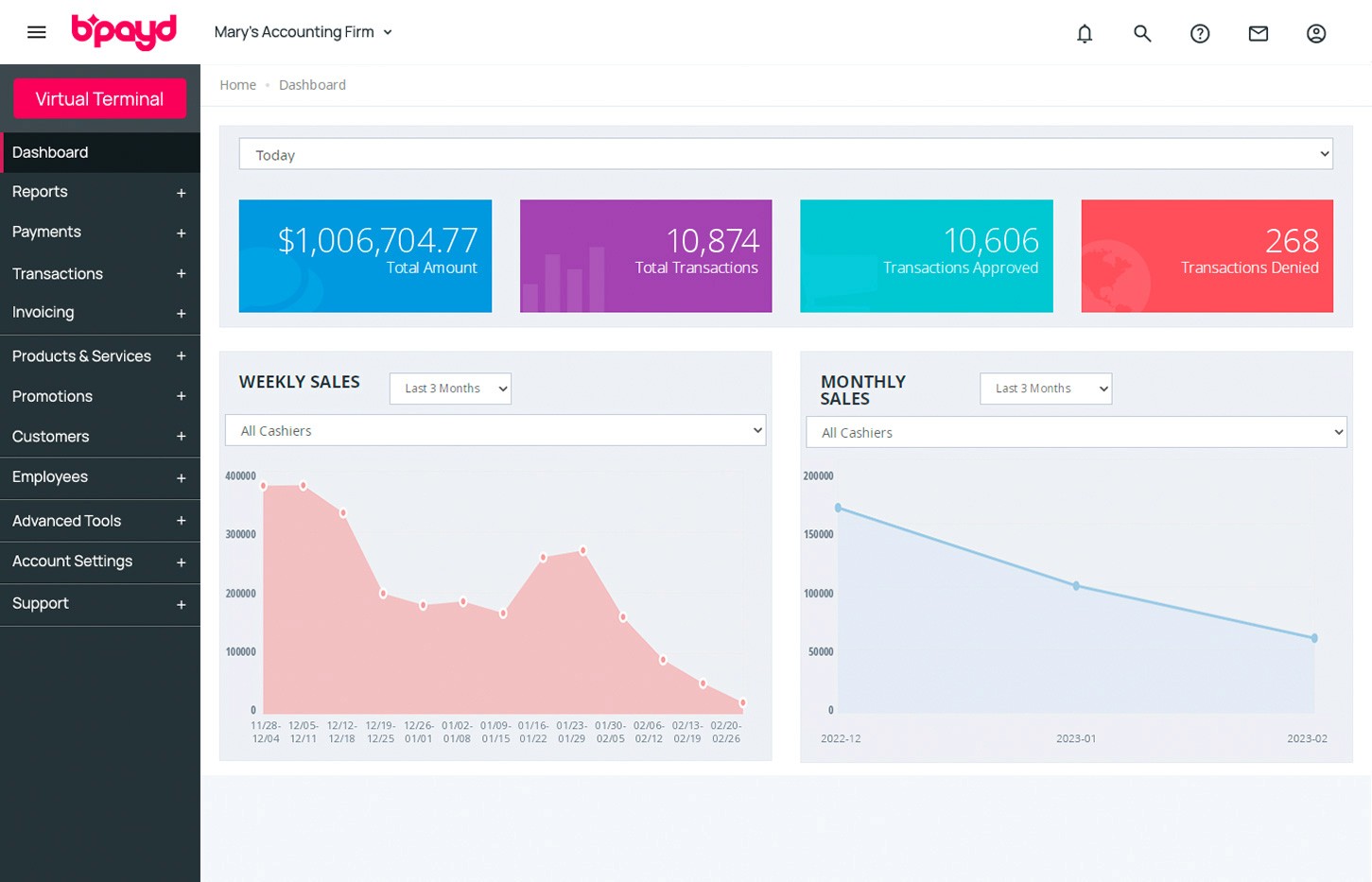Open the Advanced Tools sidebar menu
The image size is (1372, 882).
pyautogui.click(x=100, y=521)
